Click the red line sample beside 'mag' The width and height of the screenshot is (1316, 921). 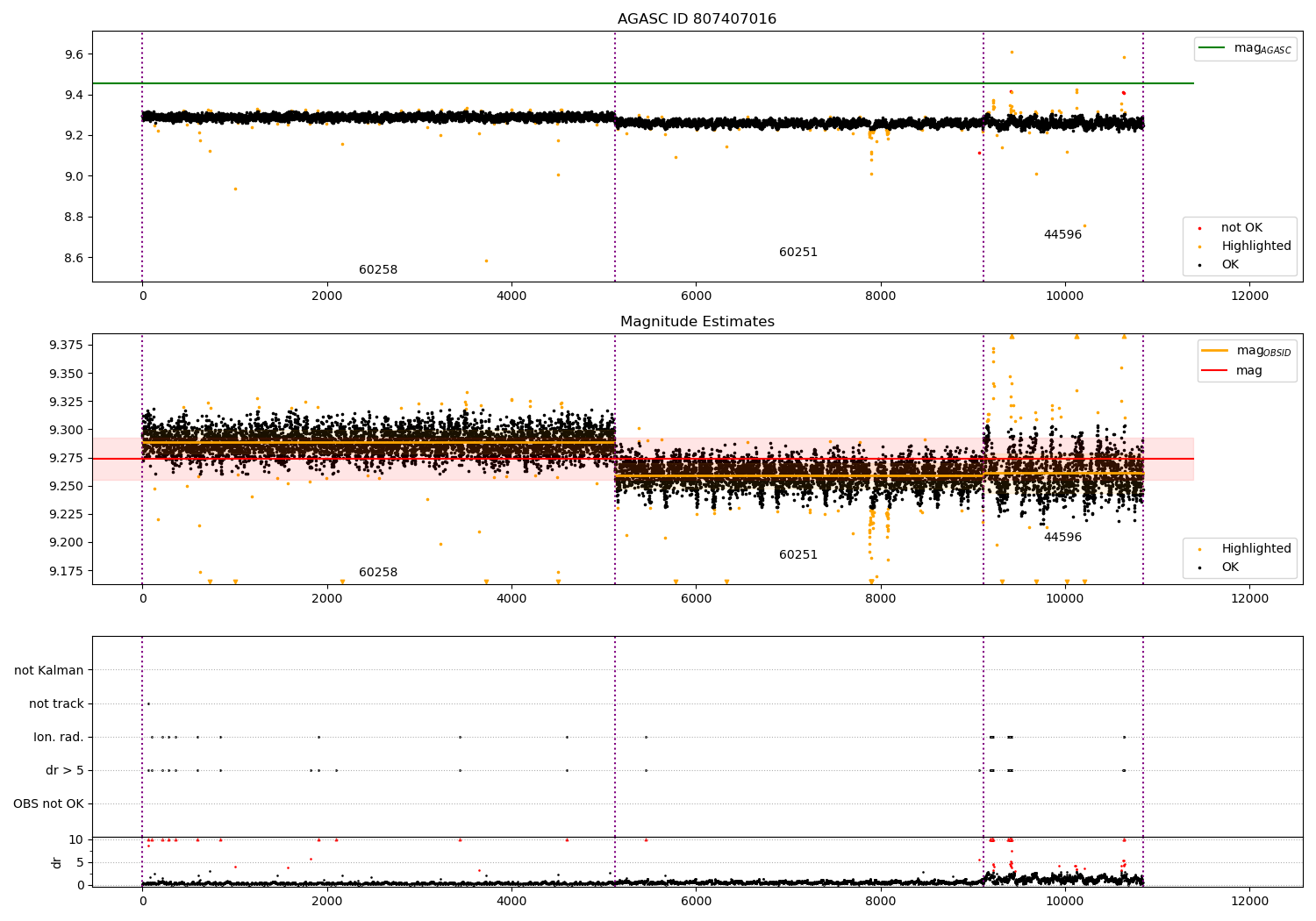pos(1215,371)
